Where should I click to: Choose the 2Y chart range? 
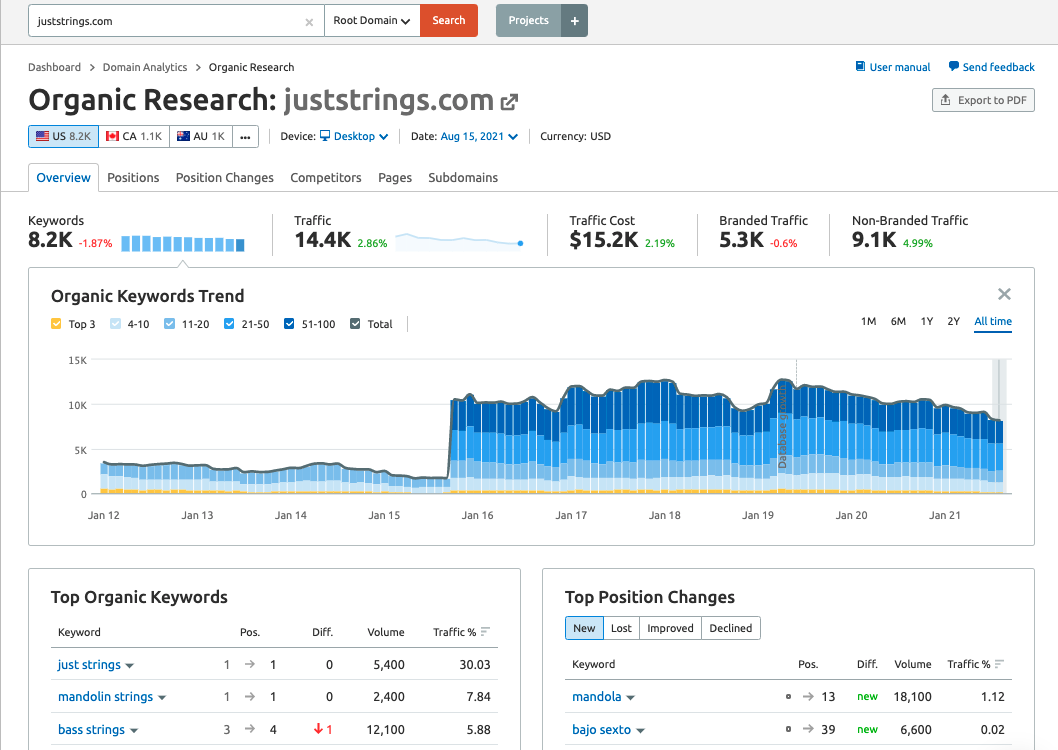(953, 321)
